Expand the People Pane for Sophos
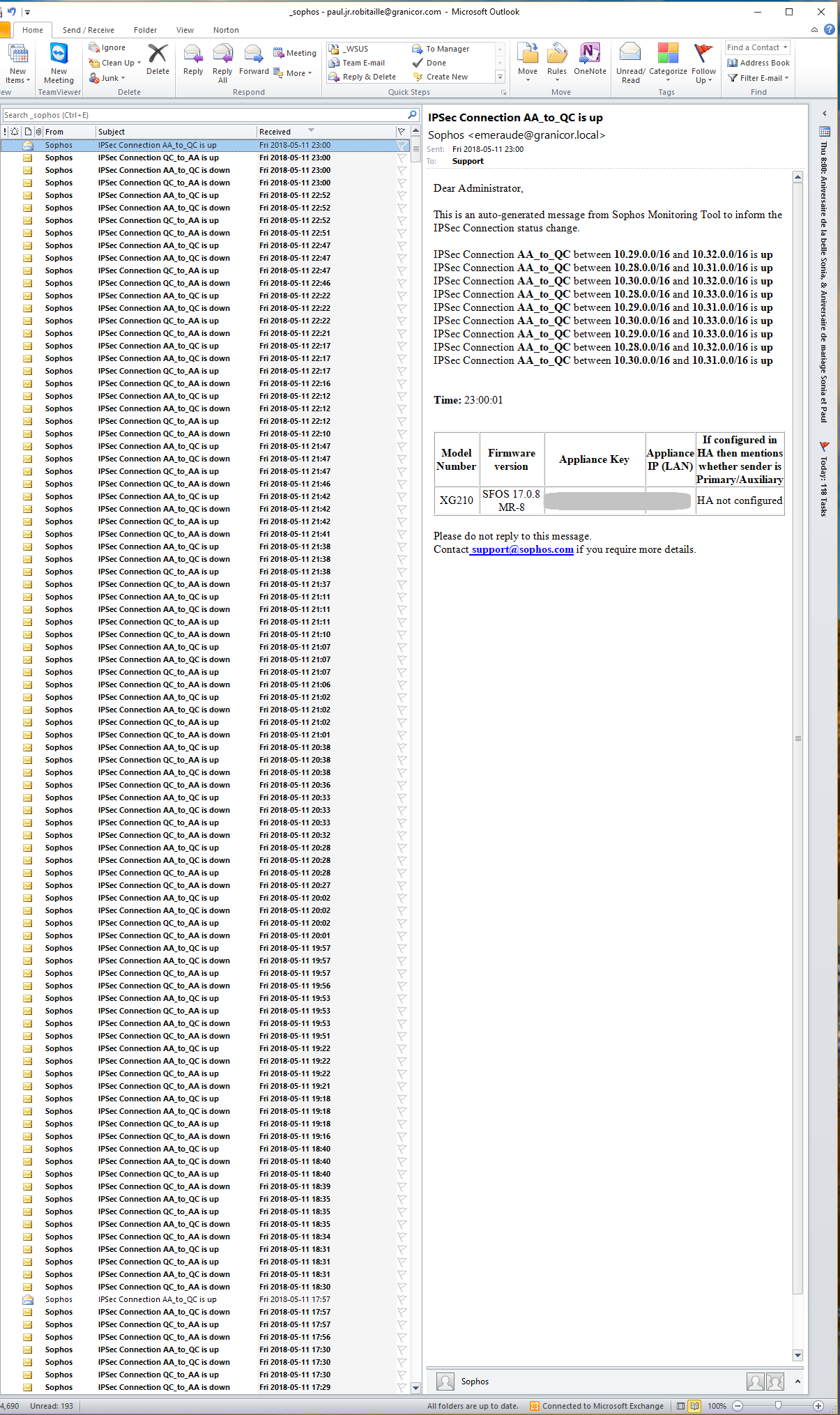 pyautogui.click(x=797, y=1382)
